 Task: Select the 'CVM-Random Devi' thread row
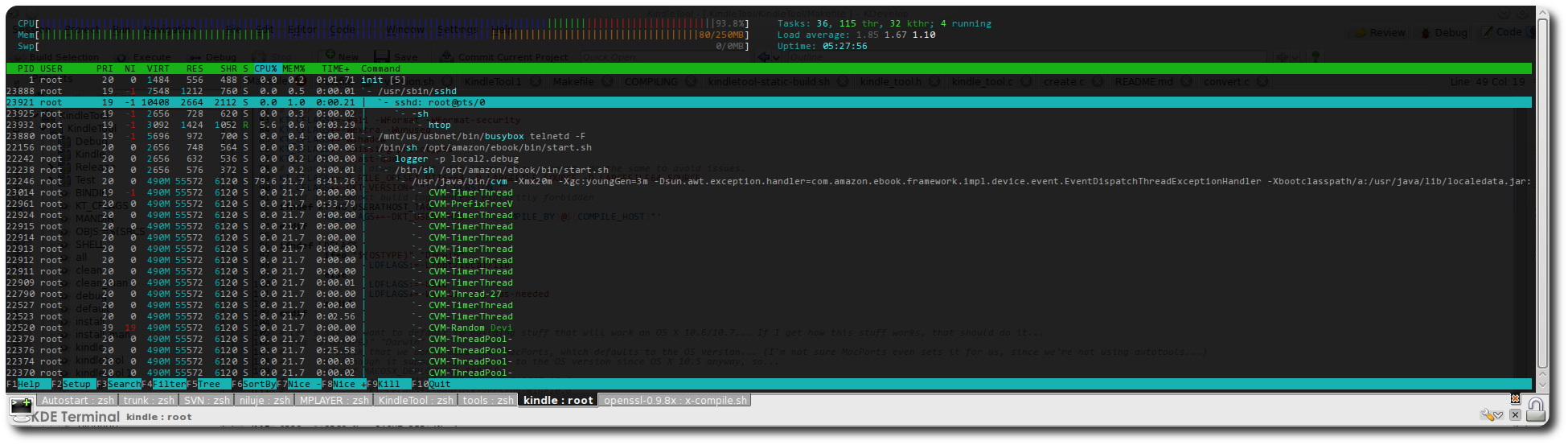point(769,328)
